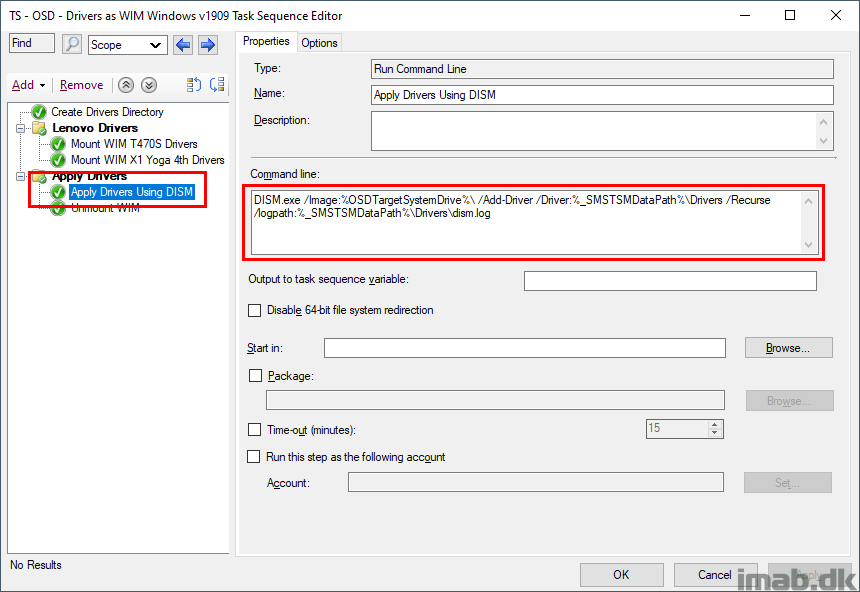Viewport: 860px width, 592px height.
Task: Enable Time-out (minutes) checkbox
Action: (254, 430)
